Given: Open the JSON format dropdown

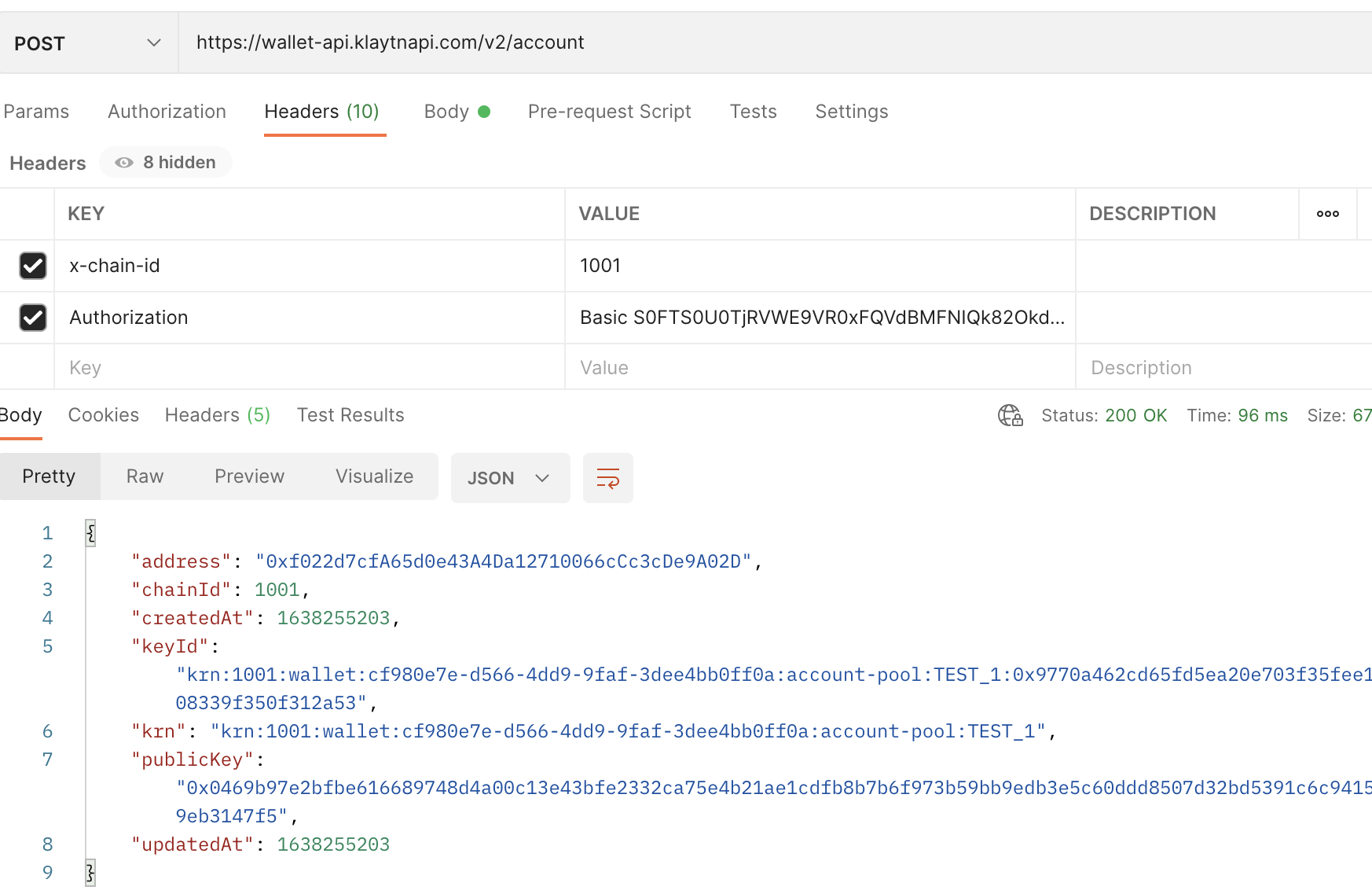Looking at the screenshot, I should pos(510,478).
